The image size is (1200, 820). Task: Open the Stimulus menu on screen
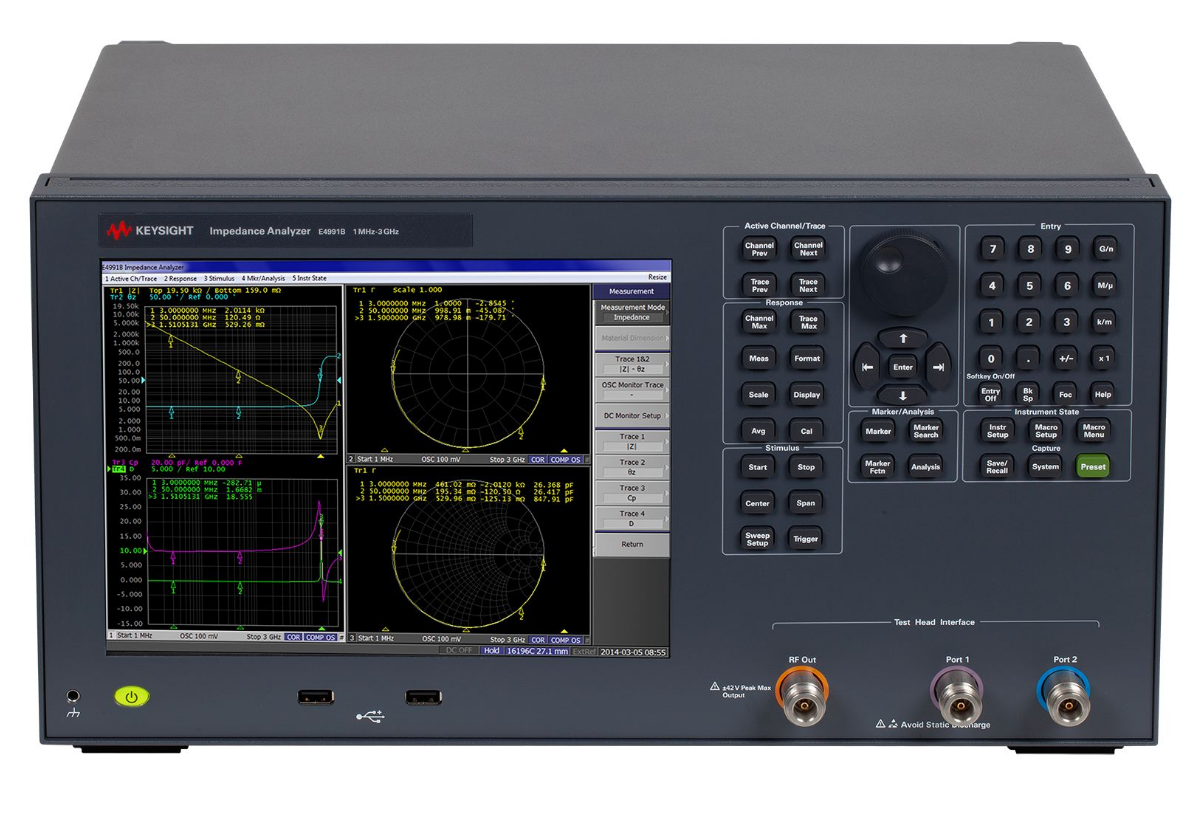click(220, 278)
